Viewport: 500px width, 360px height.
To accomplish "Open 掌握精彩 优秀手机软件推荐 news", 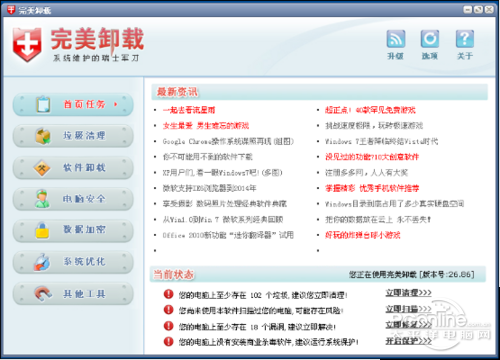I will pos(372,188).
